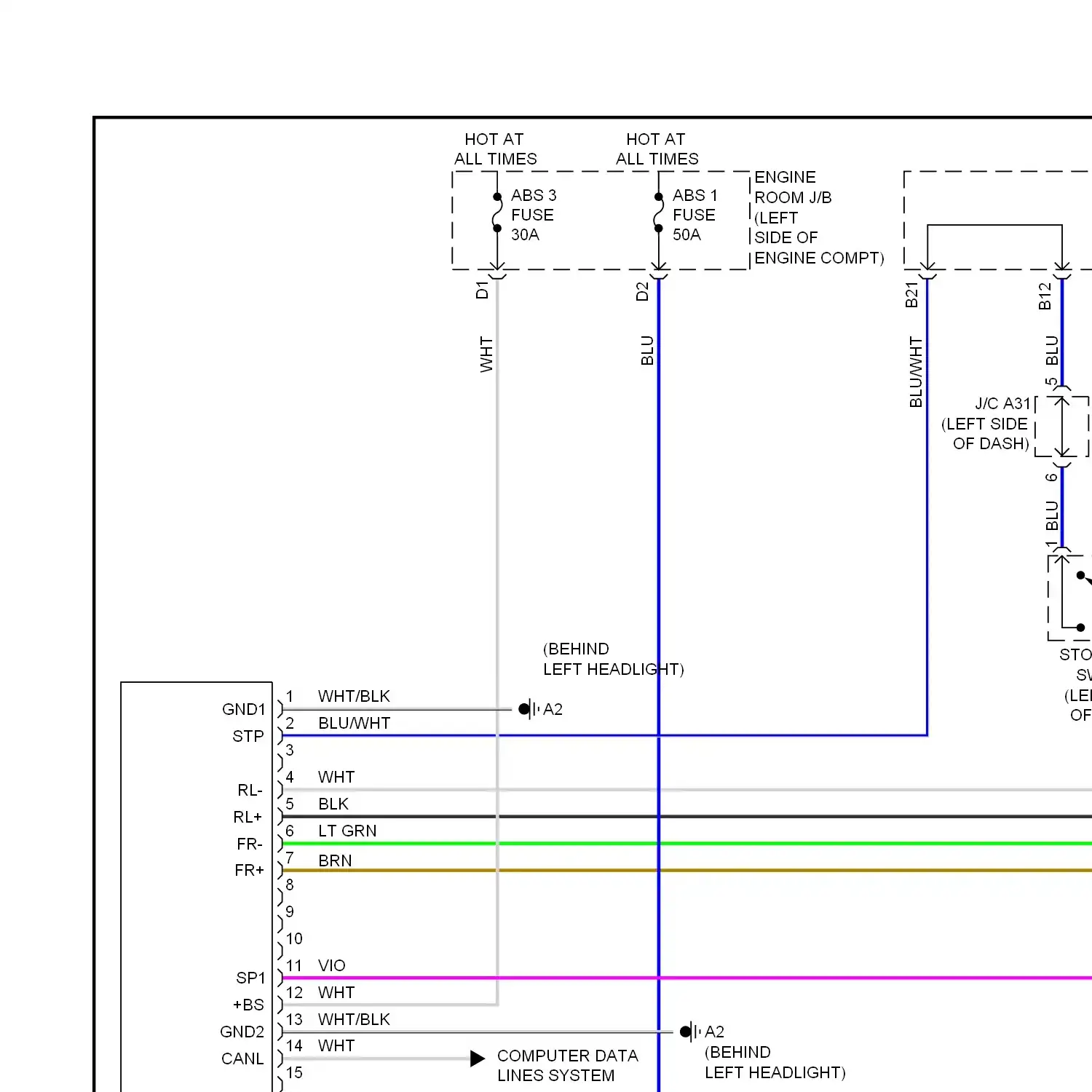Viewport: 1092px width, 1092px height.
Task: Click the WHT/BLK wire color on pin 1
Action: tap(354, 696)
